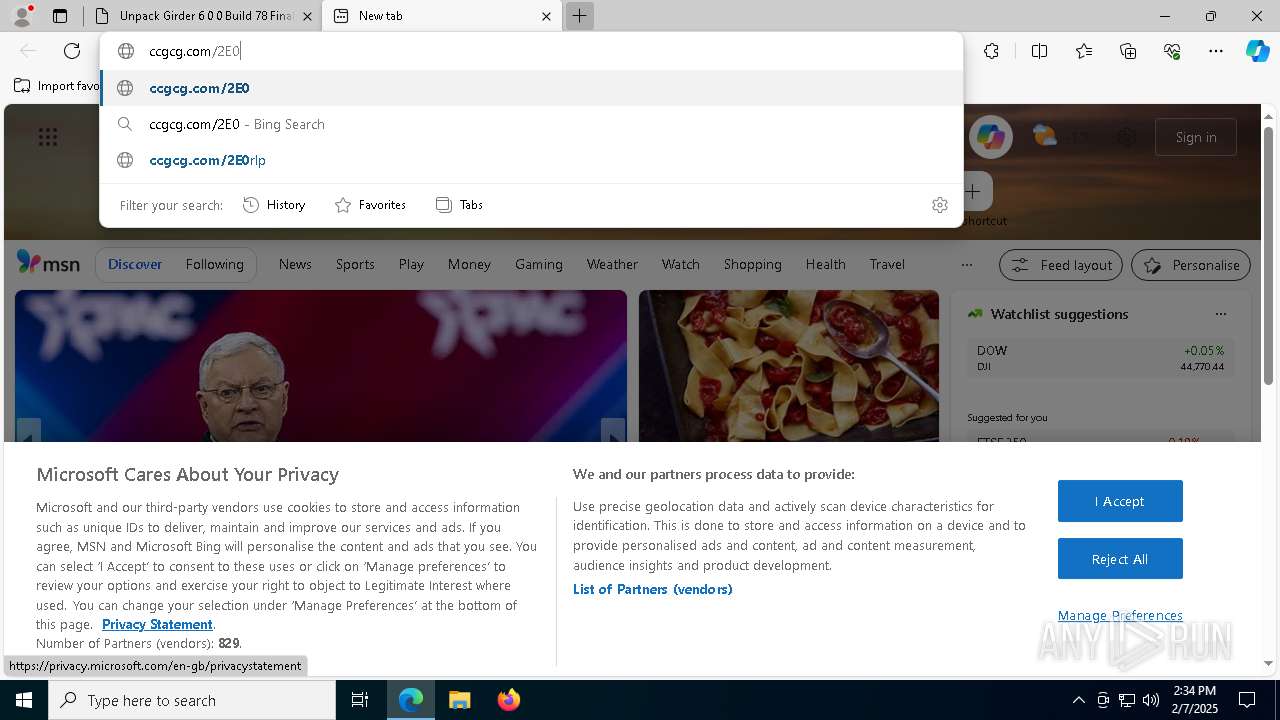The height and width of the screenshot is (720, 1280).
Task: Open Feed layout options
Action: pos(1061,265)
